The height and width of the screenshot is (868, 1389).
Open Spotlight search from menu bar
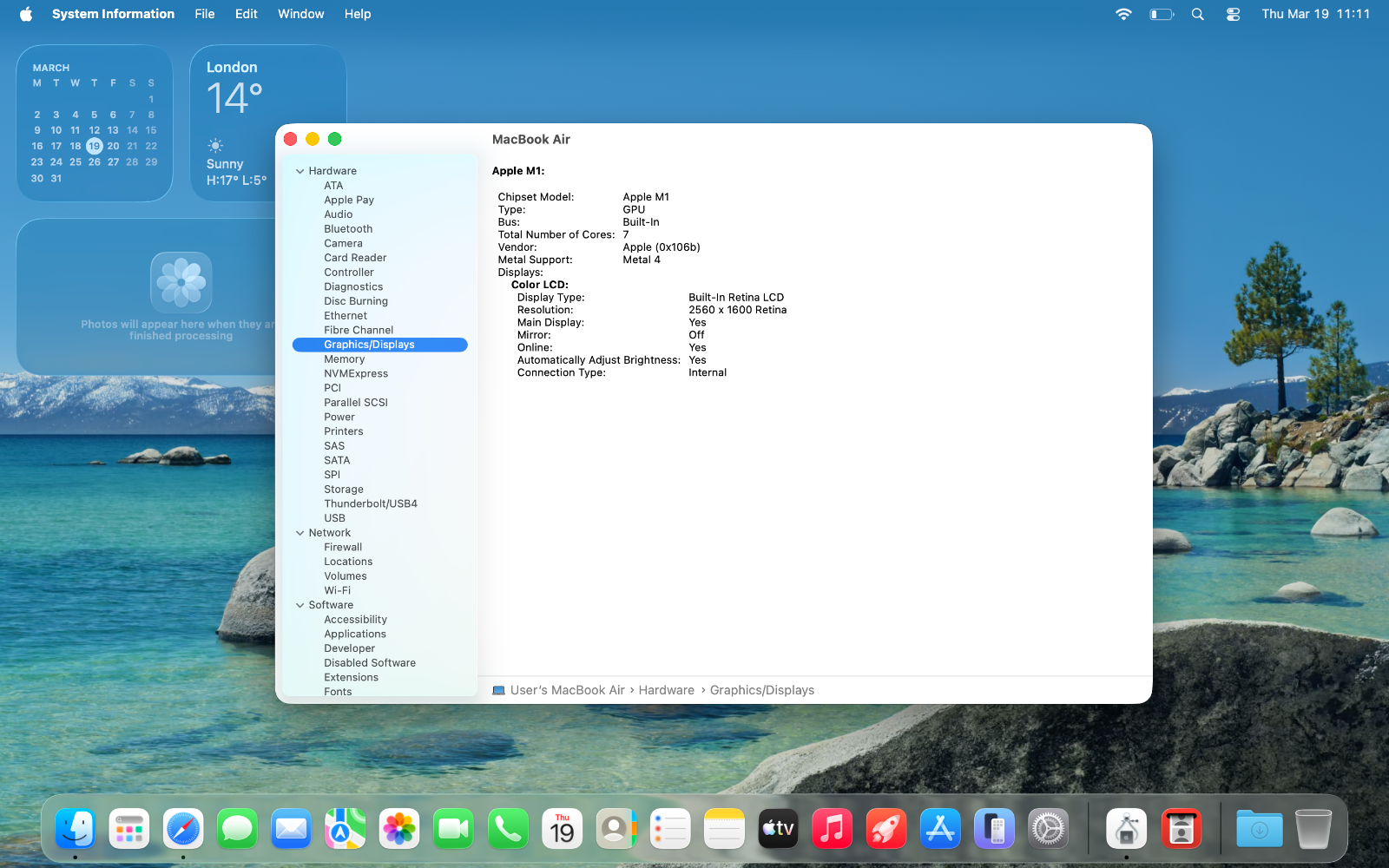click(1198, 14)
